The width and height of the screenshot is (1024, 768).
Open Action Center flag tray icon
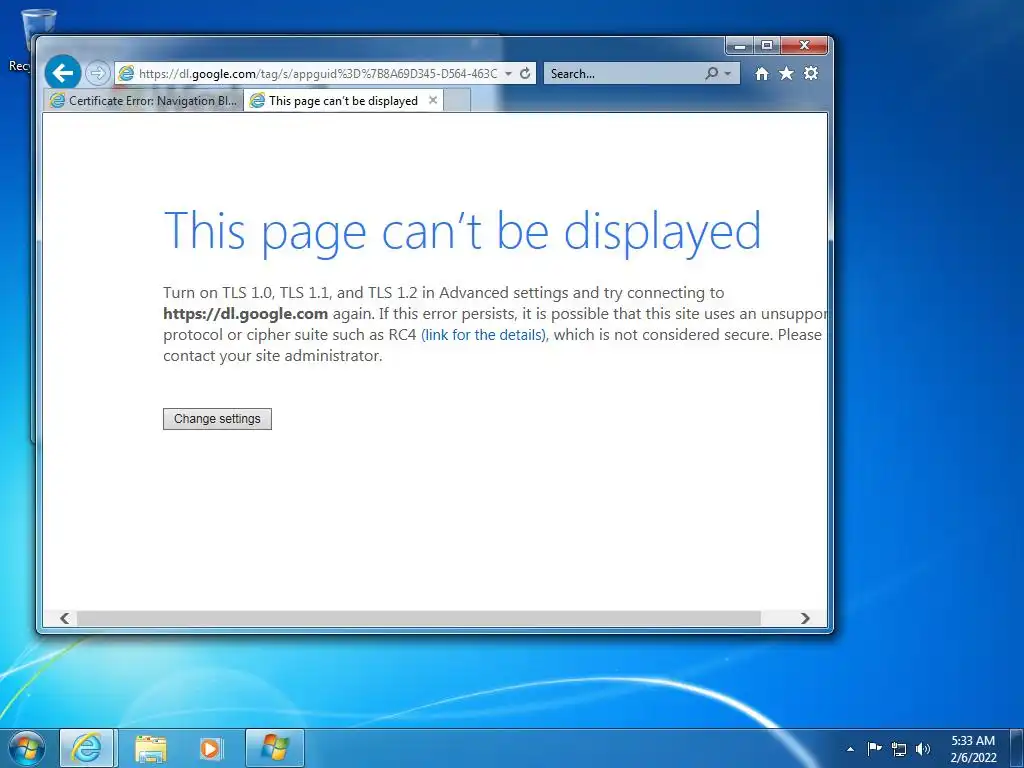(874, 748)
